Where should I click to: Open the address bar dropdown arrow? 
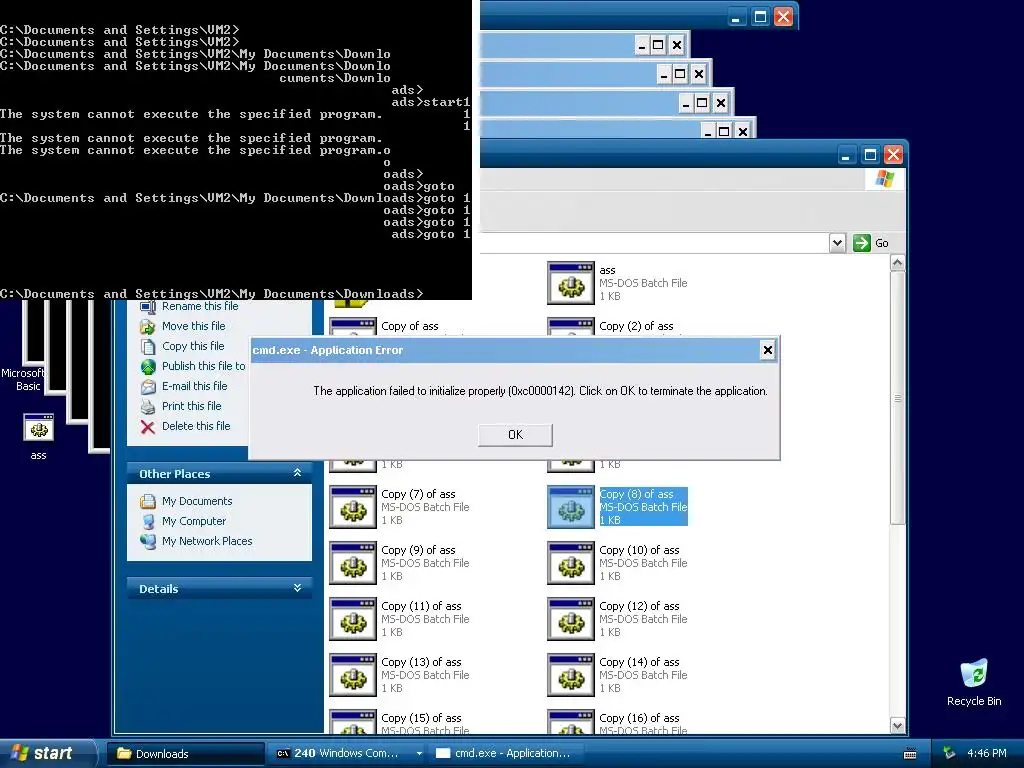(x=837, y=243)
